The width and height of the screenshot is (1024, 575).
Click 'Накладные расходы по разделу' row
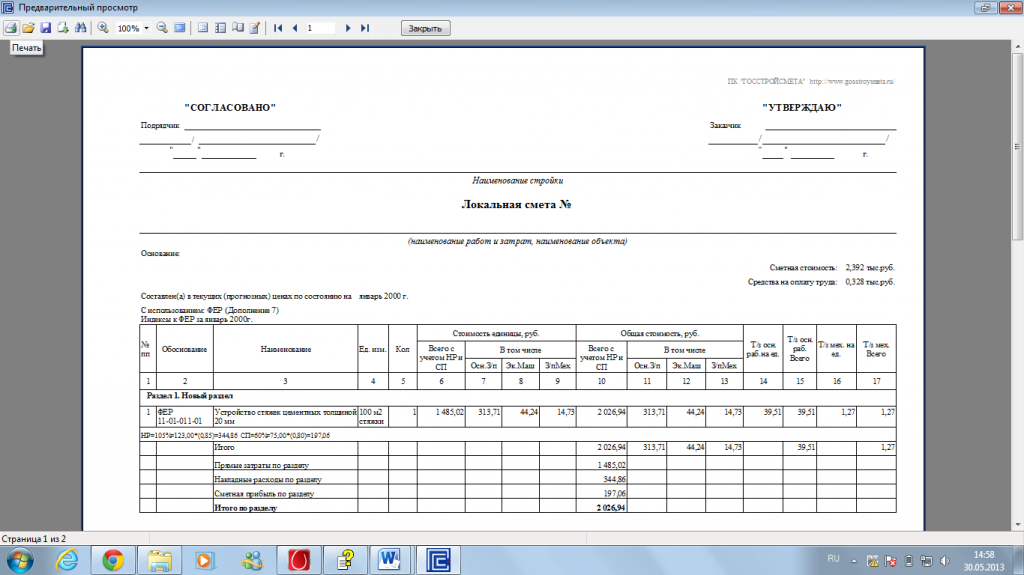pyautogui.click(x=268, y=479)
